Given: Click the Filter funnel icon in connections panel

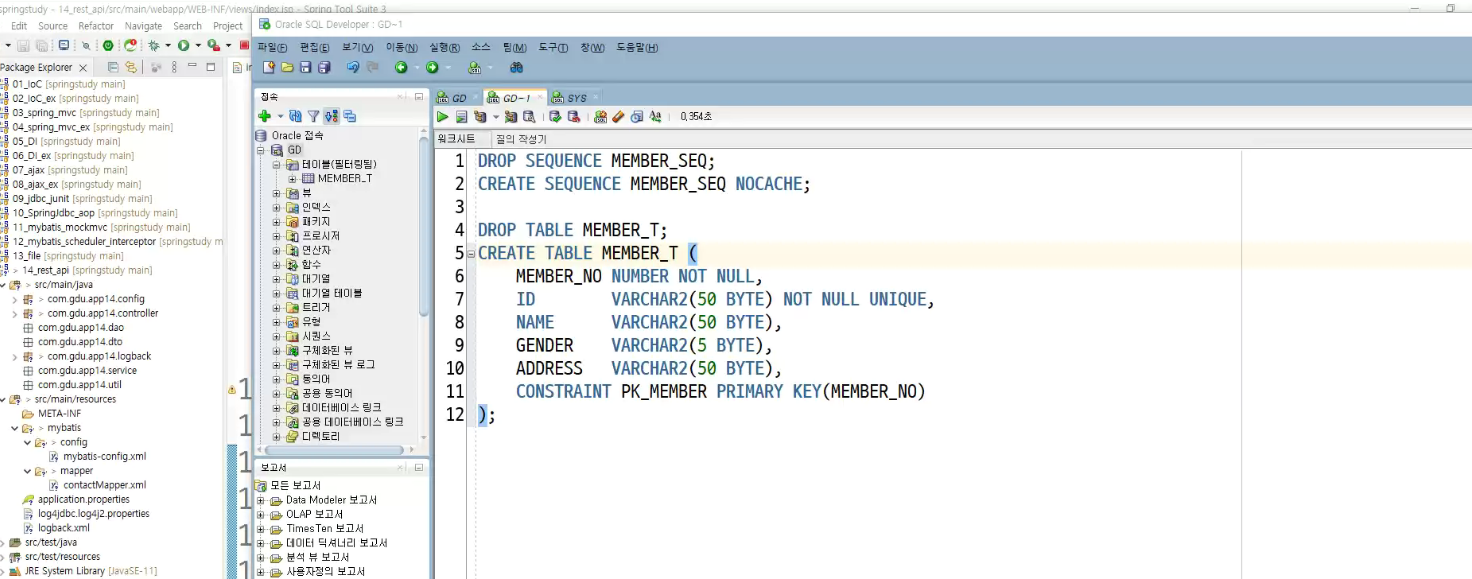Looking at the screenshot, I should pyautogui.click(x=313, y=116).
